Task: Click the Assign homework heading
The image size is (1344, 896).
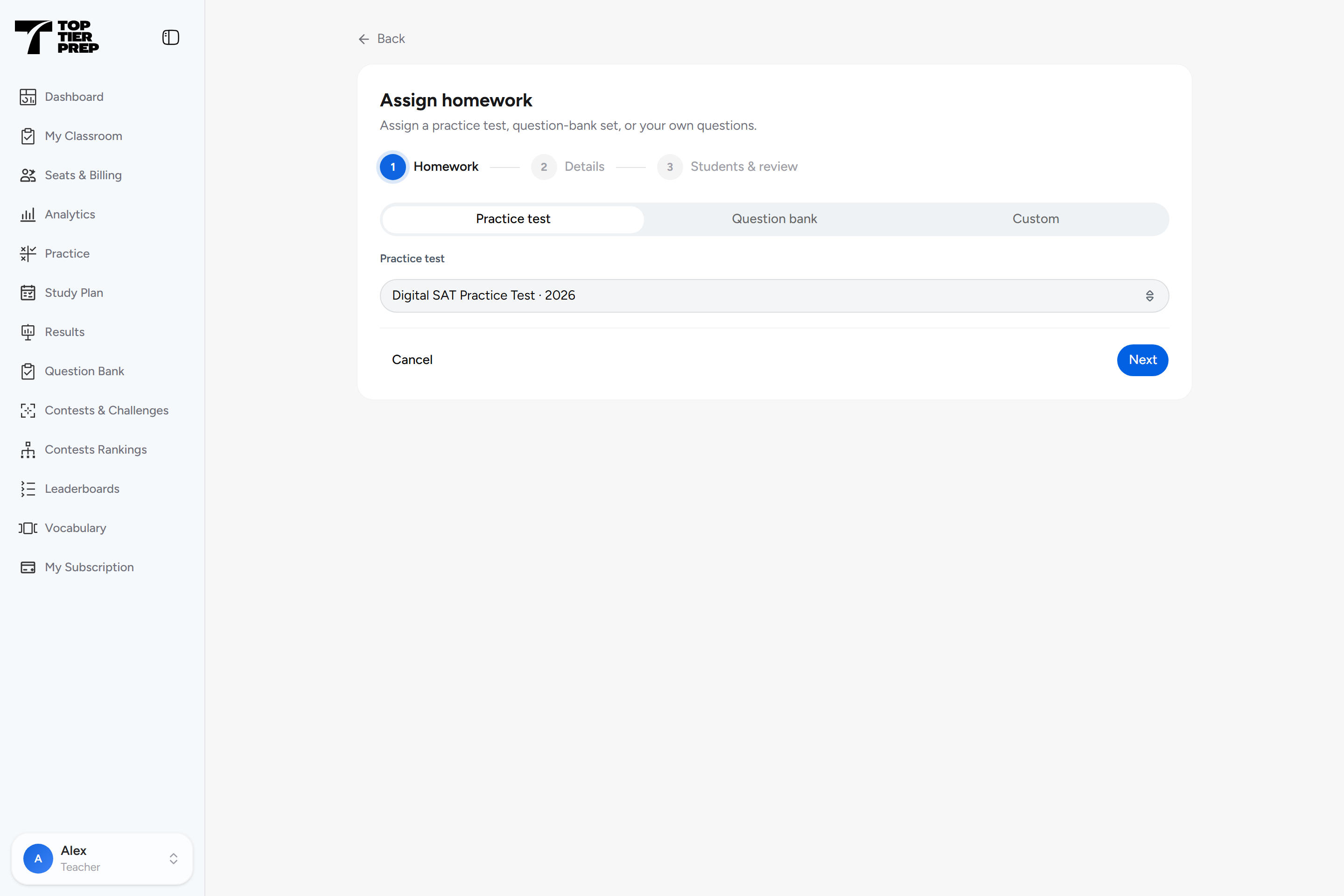Action: tap(456, 101)
